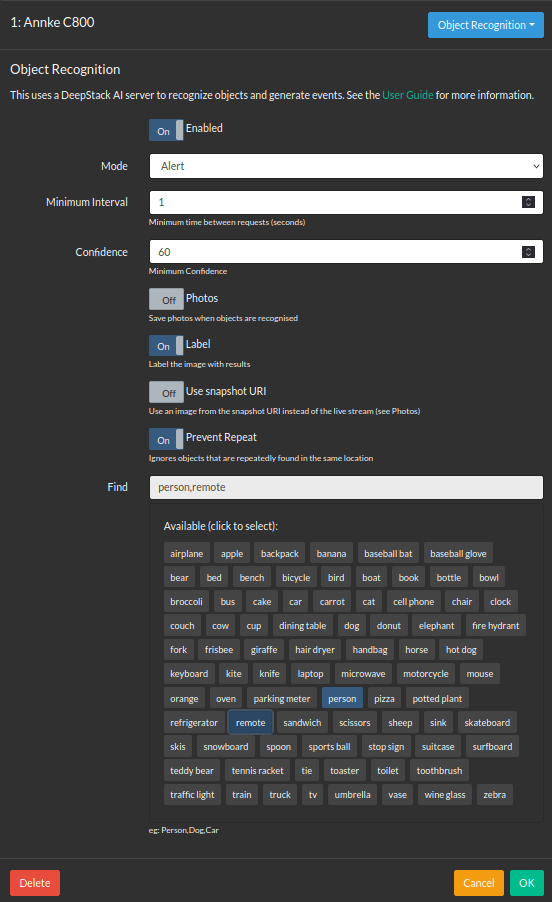Screen dimensions: 552x902
Task: Select the potted plant tag
Action: [437, 699]
